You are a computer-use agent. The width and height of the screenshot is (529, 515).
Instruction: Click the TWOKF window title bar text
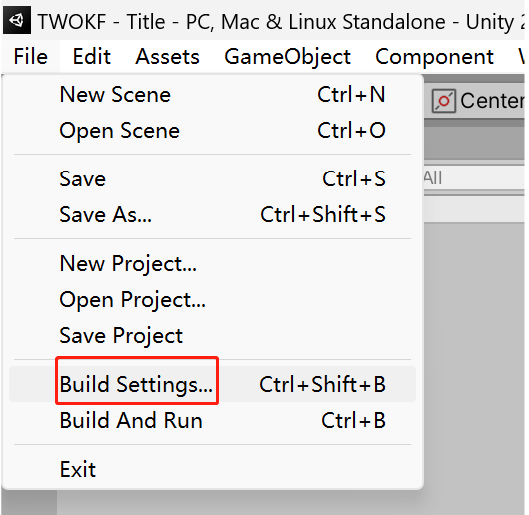pos(281,22)
